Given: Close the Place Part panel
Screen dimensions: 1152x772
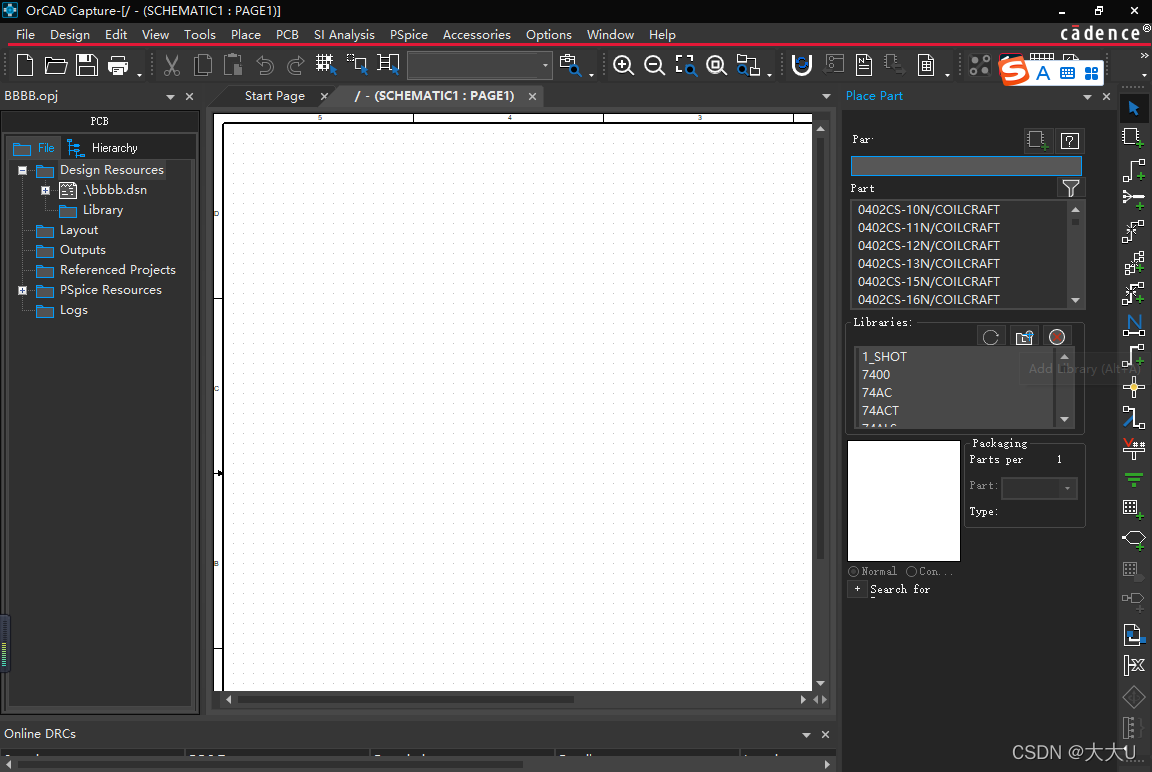Looking at the screenshot, I should (x=1106, y=97).
